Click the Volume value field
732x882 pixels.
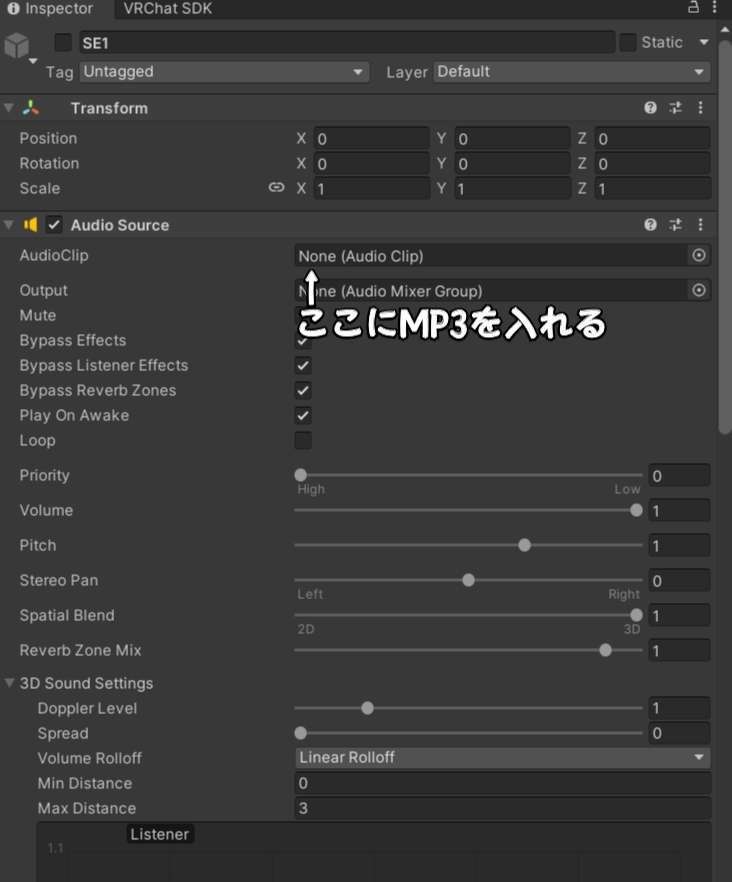679,511
